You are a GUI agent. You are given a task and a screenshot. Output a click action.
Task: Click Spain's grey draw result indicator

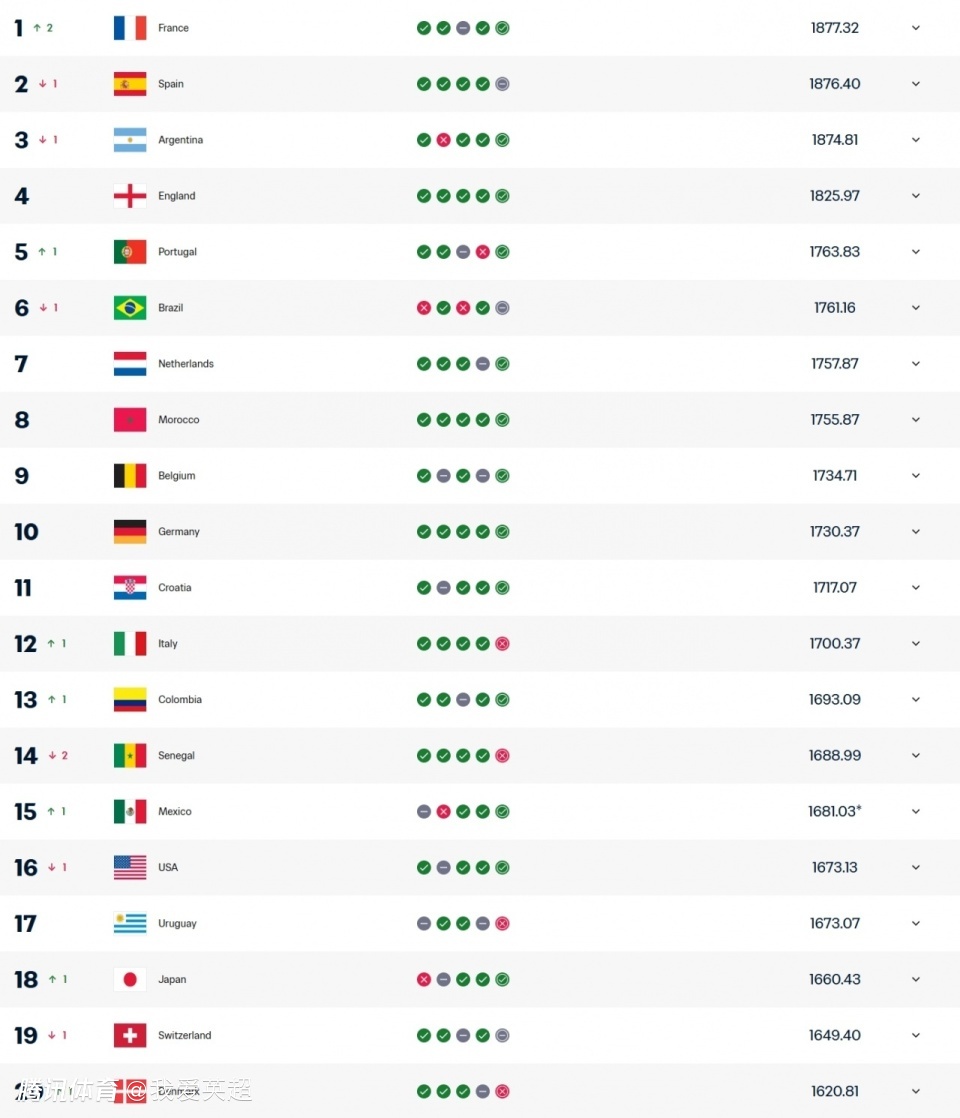(502, 84)
